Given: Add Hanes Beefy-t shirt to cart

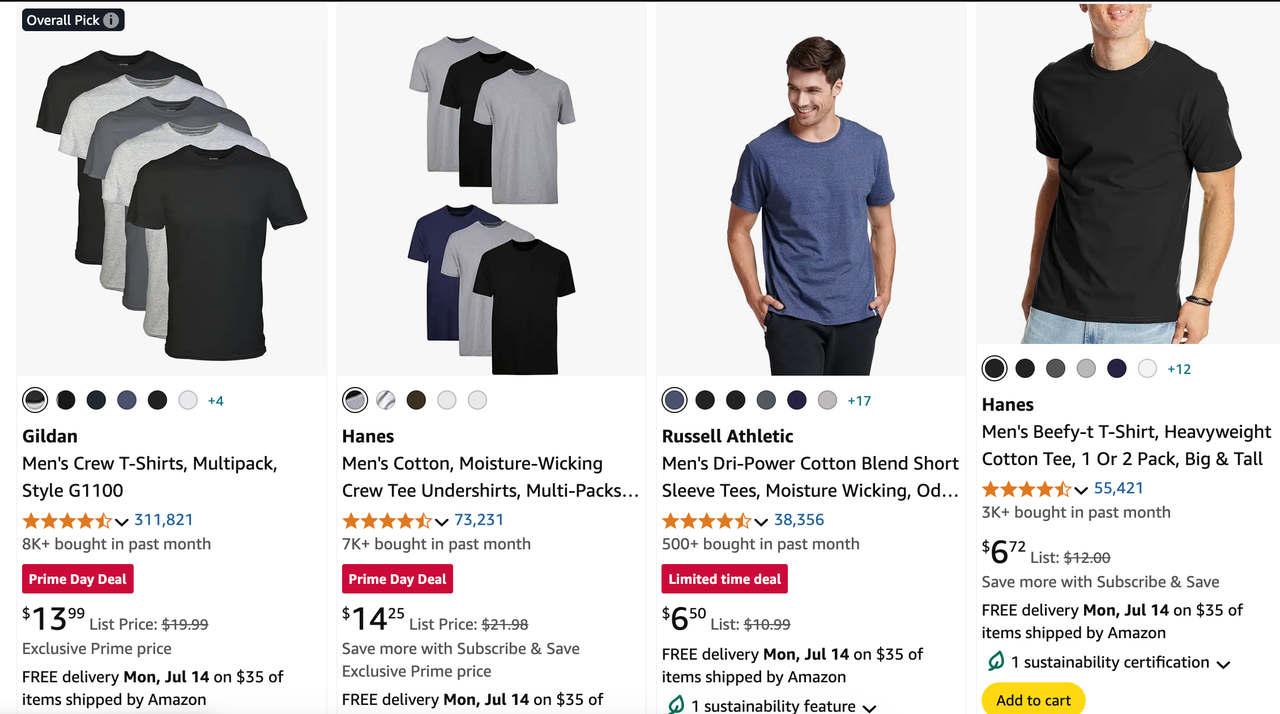Looking at the screenshot, I should [1033, 700].
